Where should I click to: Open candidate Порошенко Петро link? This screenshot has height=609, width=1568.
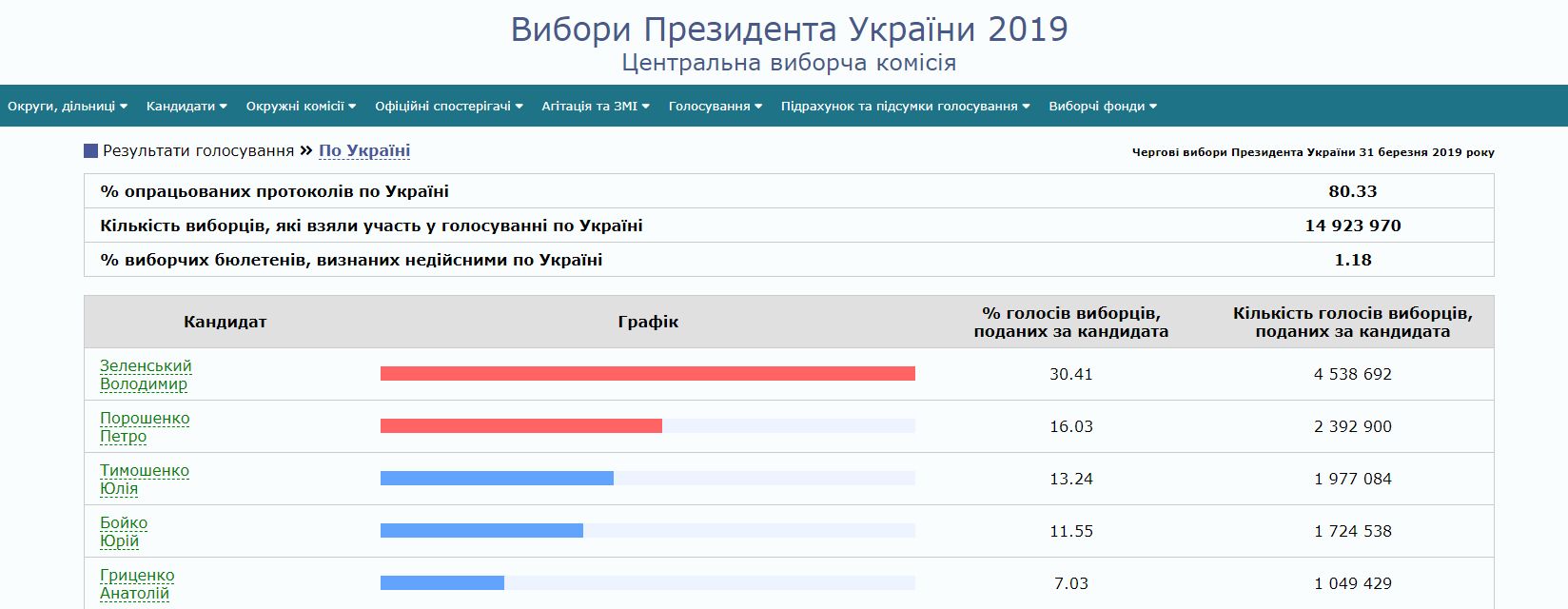click(x=145, y=427)
